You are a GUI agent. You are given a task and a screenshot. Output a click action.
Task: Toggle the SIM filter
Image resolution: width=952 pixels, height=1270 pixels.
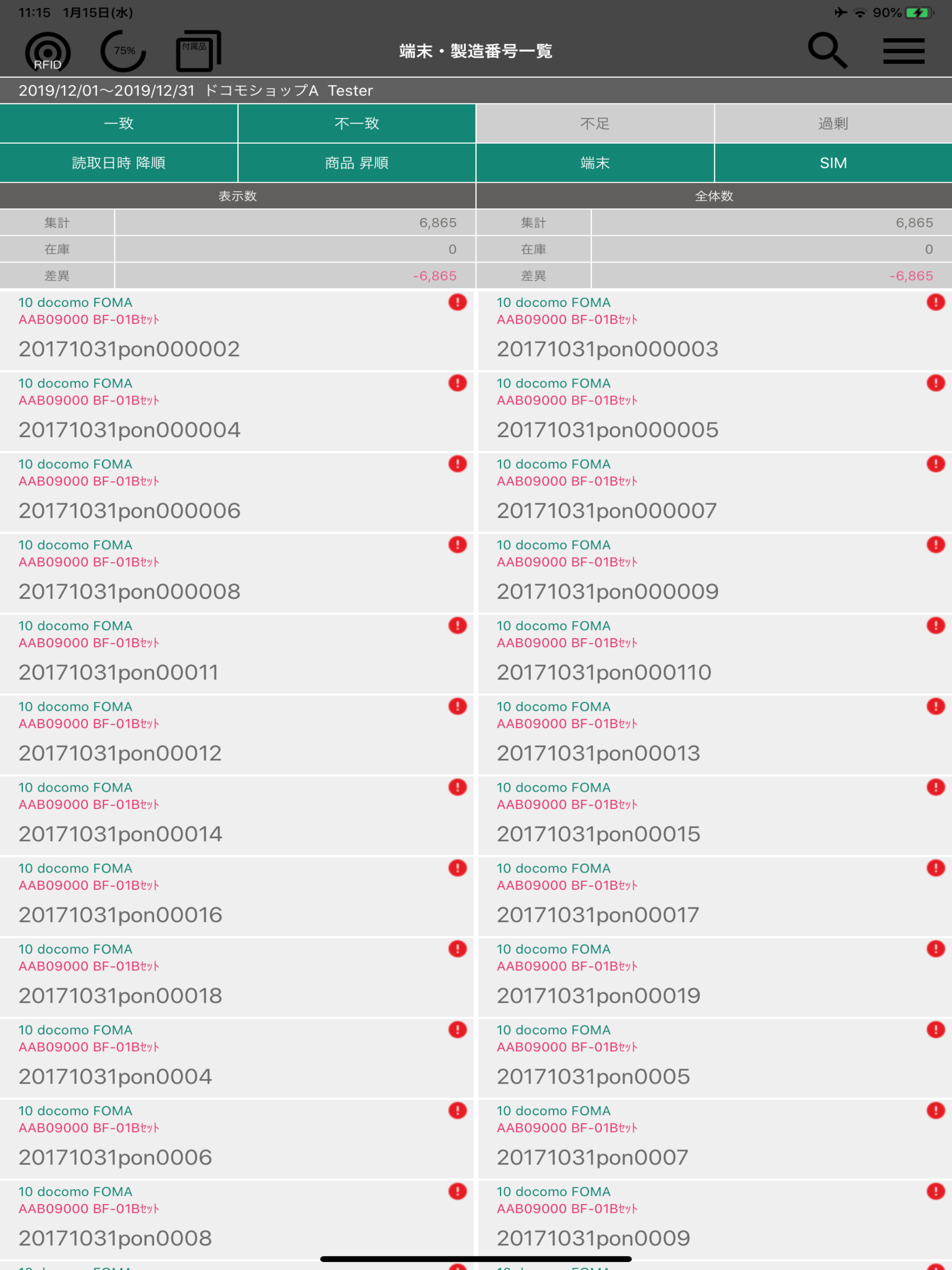(x=833, y=163)
